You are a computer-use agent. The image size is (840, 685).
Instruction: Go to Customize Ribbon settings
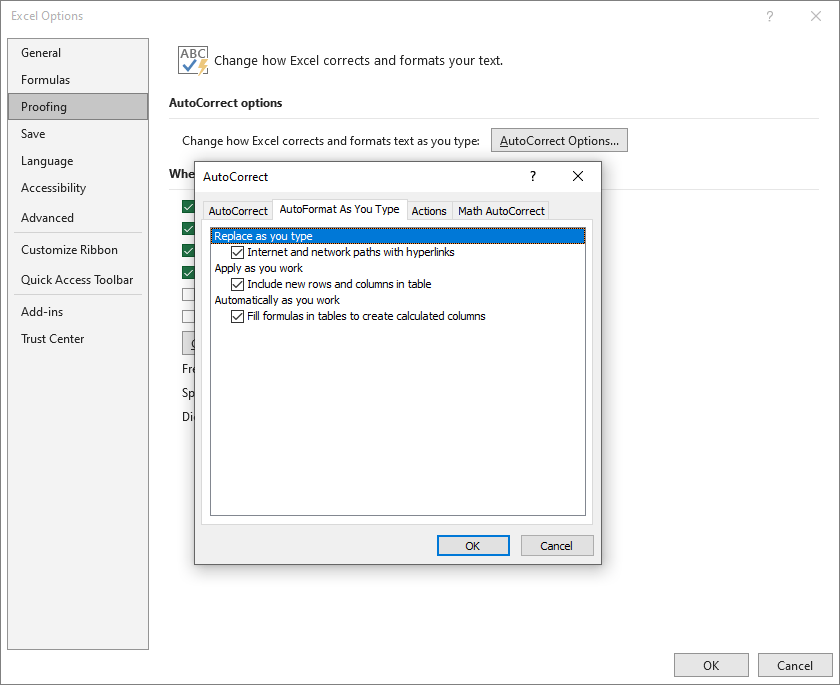[x=68, y=249]
